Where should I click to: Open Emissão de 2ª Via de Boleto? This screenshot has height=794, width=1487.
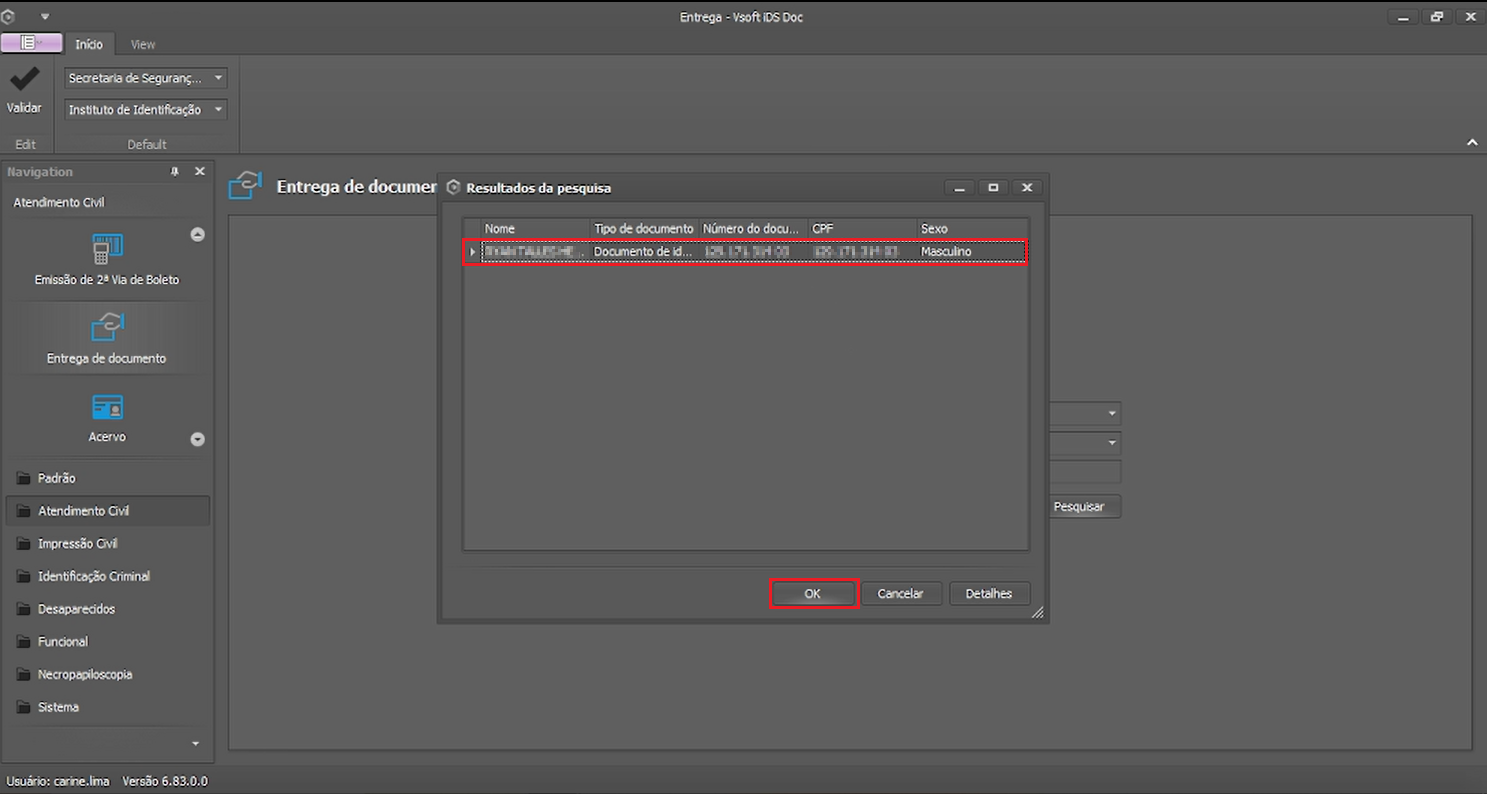(x=106, y=247)
